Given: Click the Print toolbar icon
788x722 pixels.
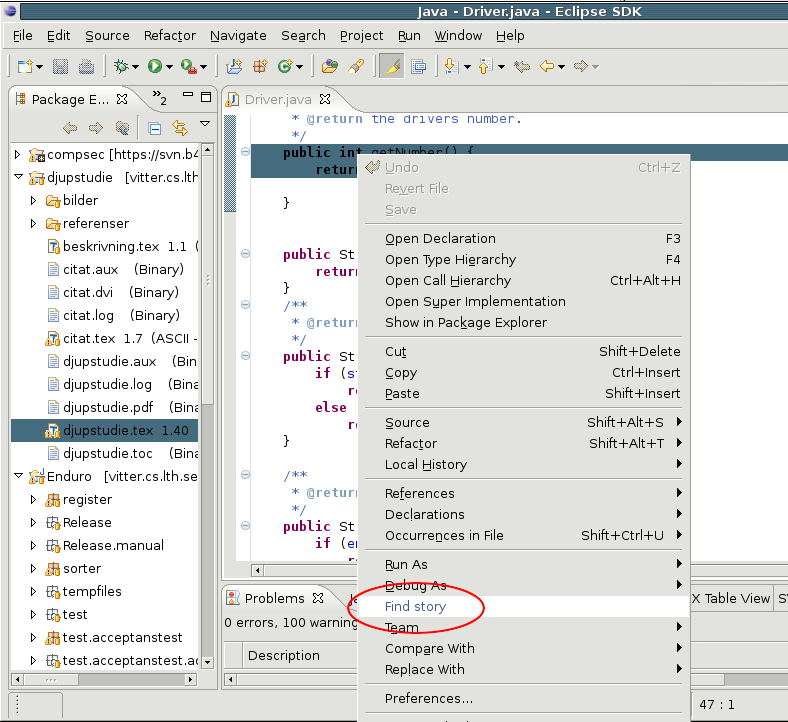Looking at the screenshot, I should point(86,66).
